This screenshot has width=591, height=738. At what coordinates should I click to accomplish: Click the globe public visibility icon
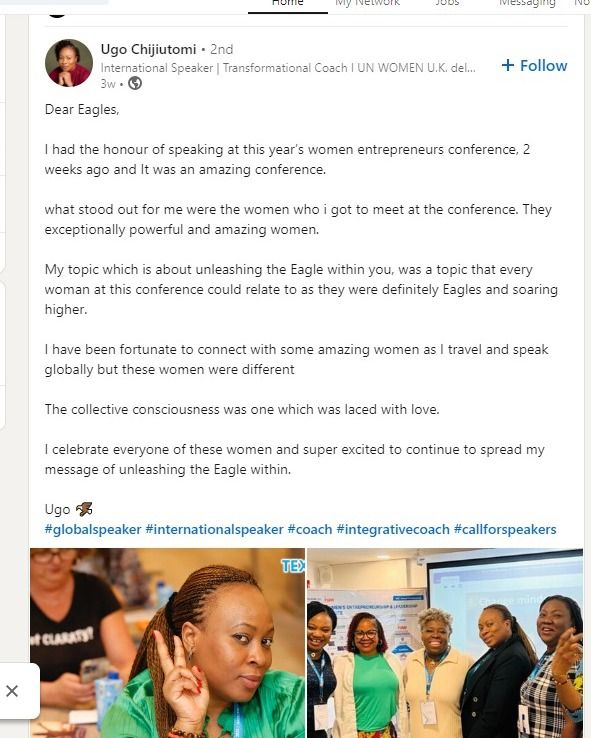click(x=135, y=83)
